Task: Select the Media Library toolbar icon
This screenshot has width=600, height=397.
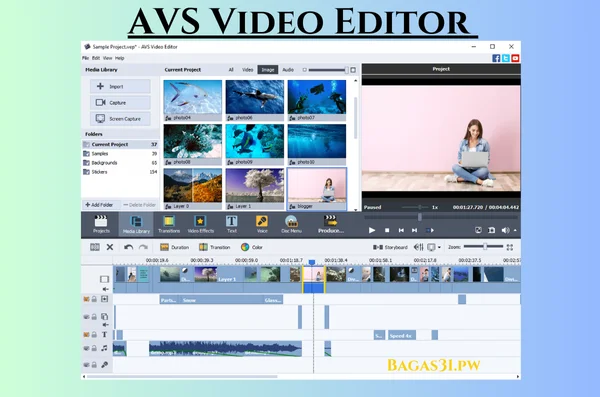Action: pyautogui.click(x=136, y=224)
